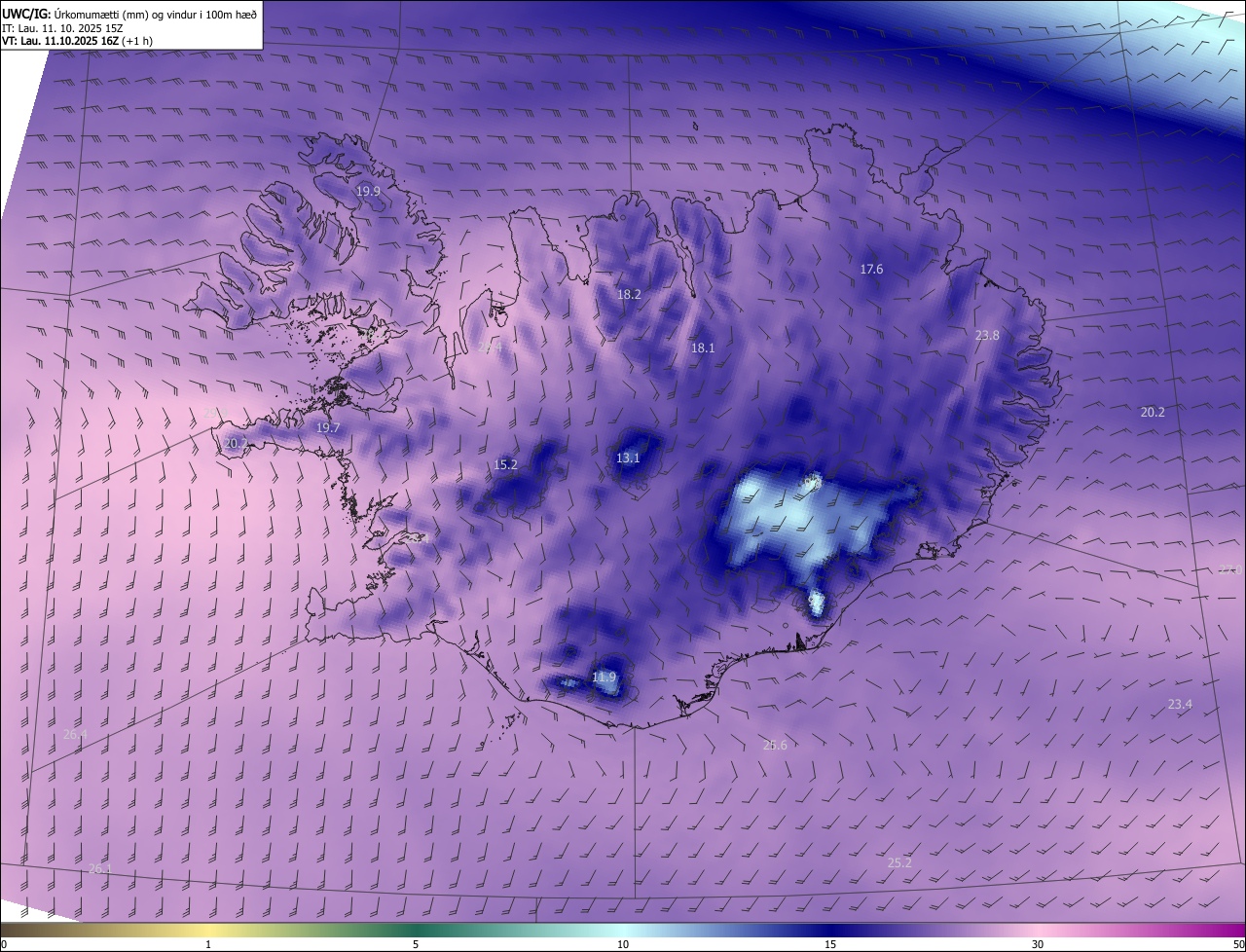Click the 20.2 value over the sea east of Iceland

click(1153, 412)
